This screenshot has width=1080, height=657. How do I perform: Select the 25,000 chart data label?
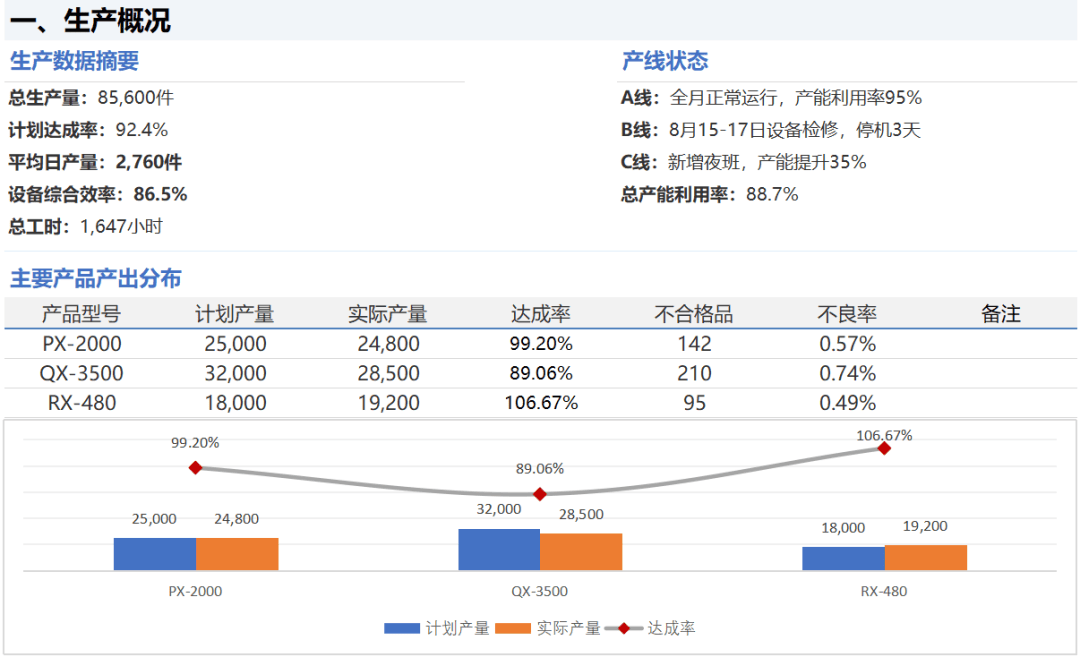point(154,519)
